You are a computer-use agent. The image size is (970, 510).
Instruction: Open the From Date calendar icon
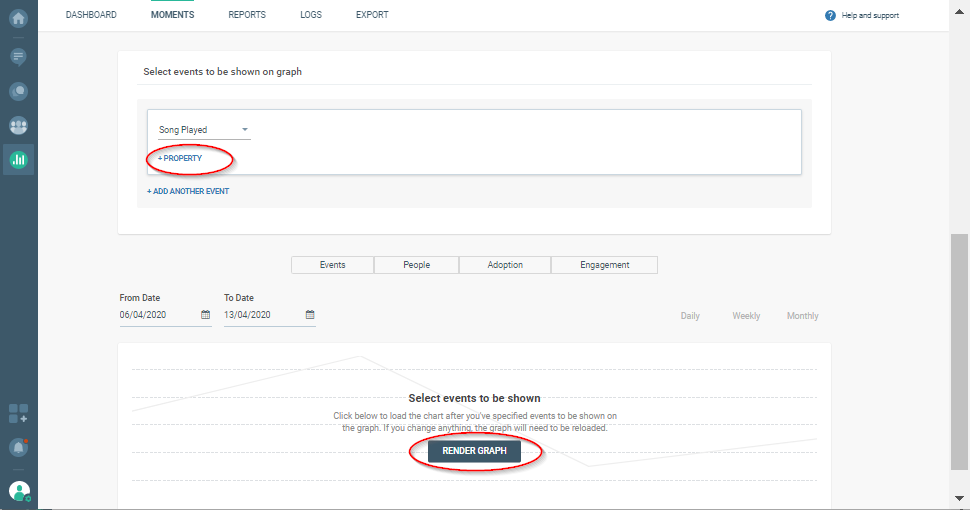click(205, 315)
